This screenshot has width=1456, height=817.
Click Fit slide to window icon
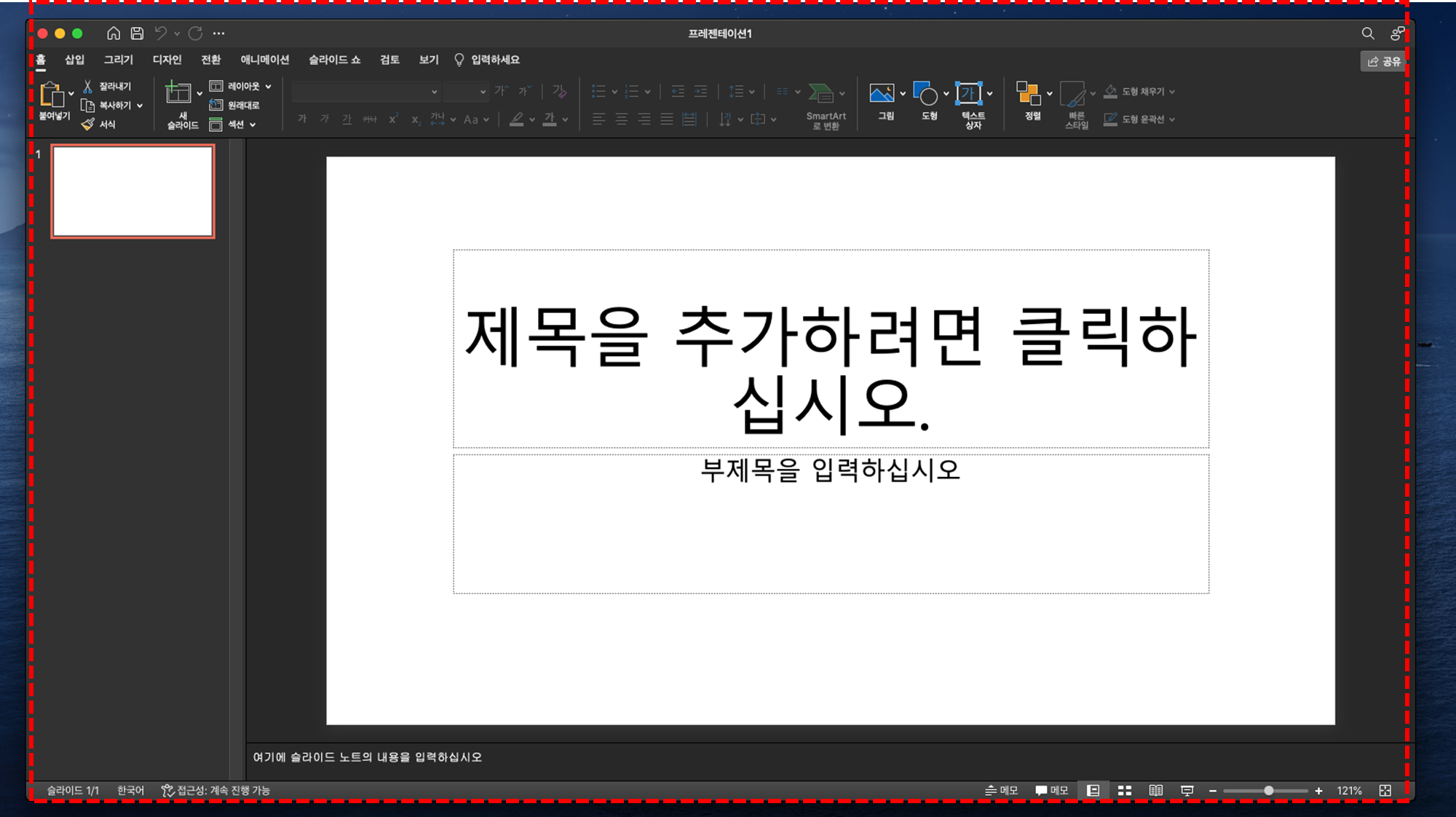coord(1385,790)
